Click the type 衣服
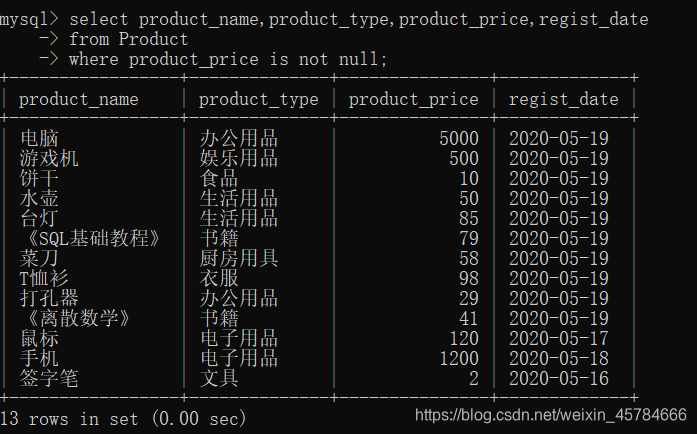697x434 pixels. (219, 279)
